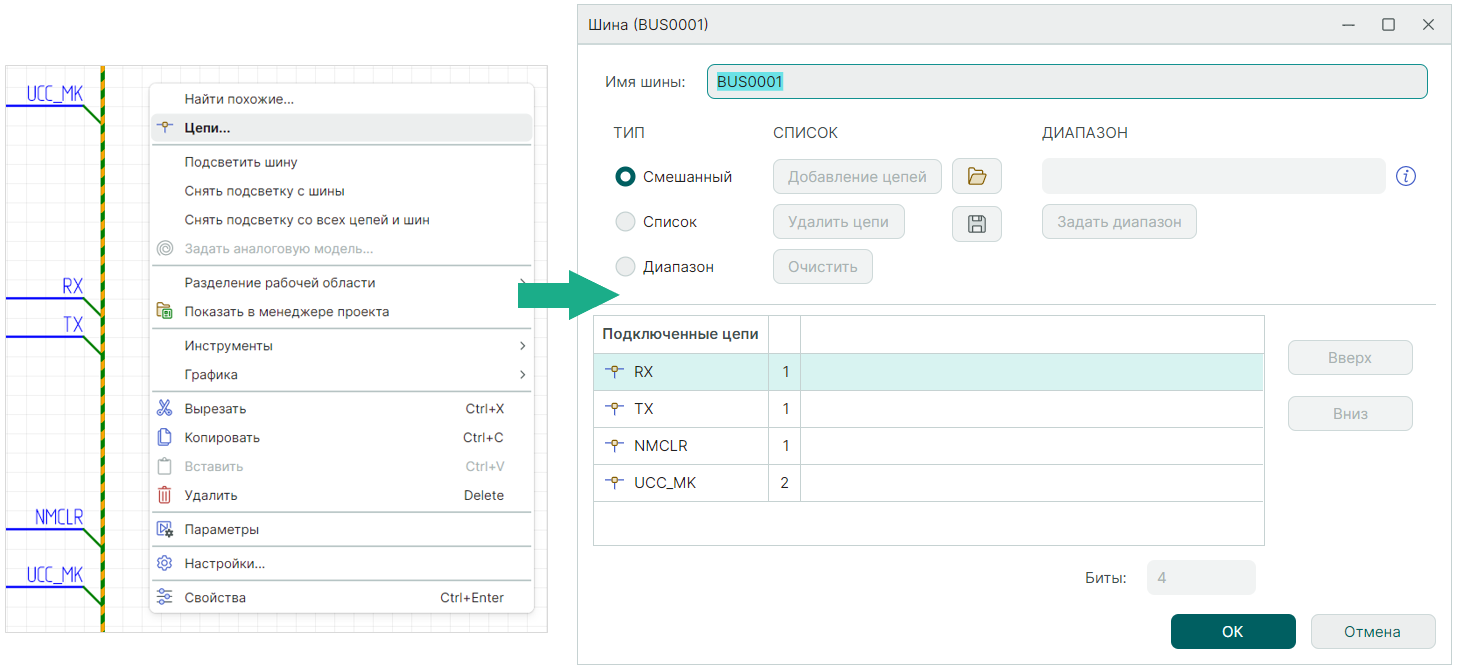This screenshot has width=1457, height=672.
Task: Click the gear icon beside Настройки
Action: click(x=165, y=563)
